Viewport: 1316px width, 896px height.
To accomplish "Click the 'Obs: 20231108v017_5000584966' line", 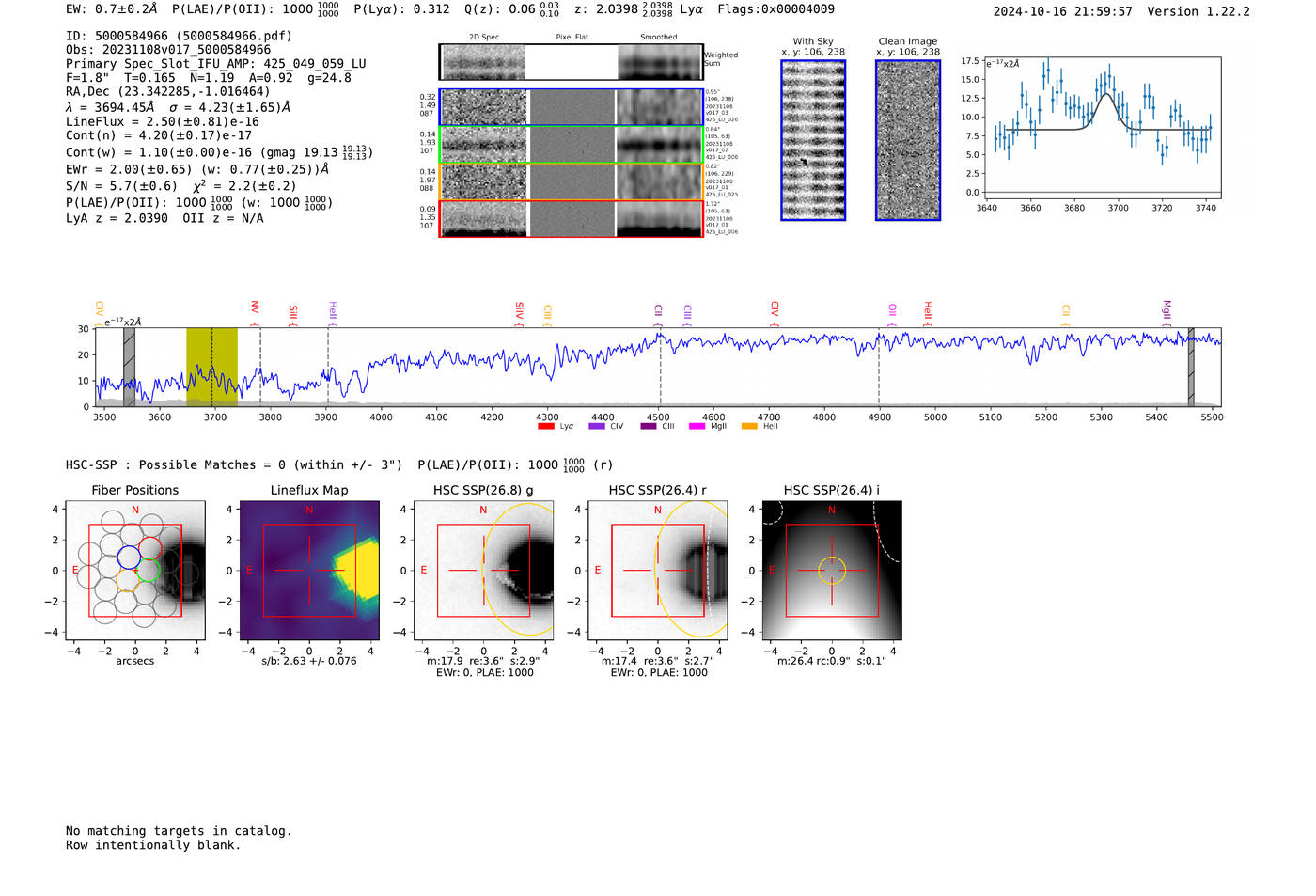I will click(168, 50).
